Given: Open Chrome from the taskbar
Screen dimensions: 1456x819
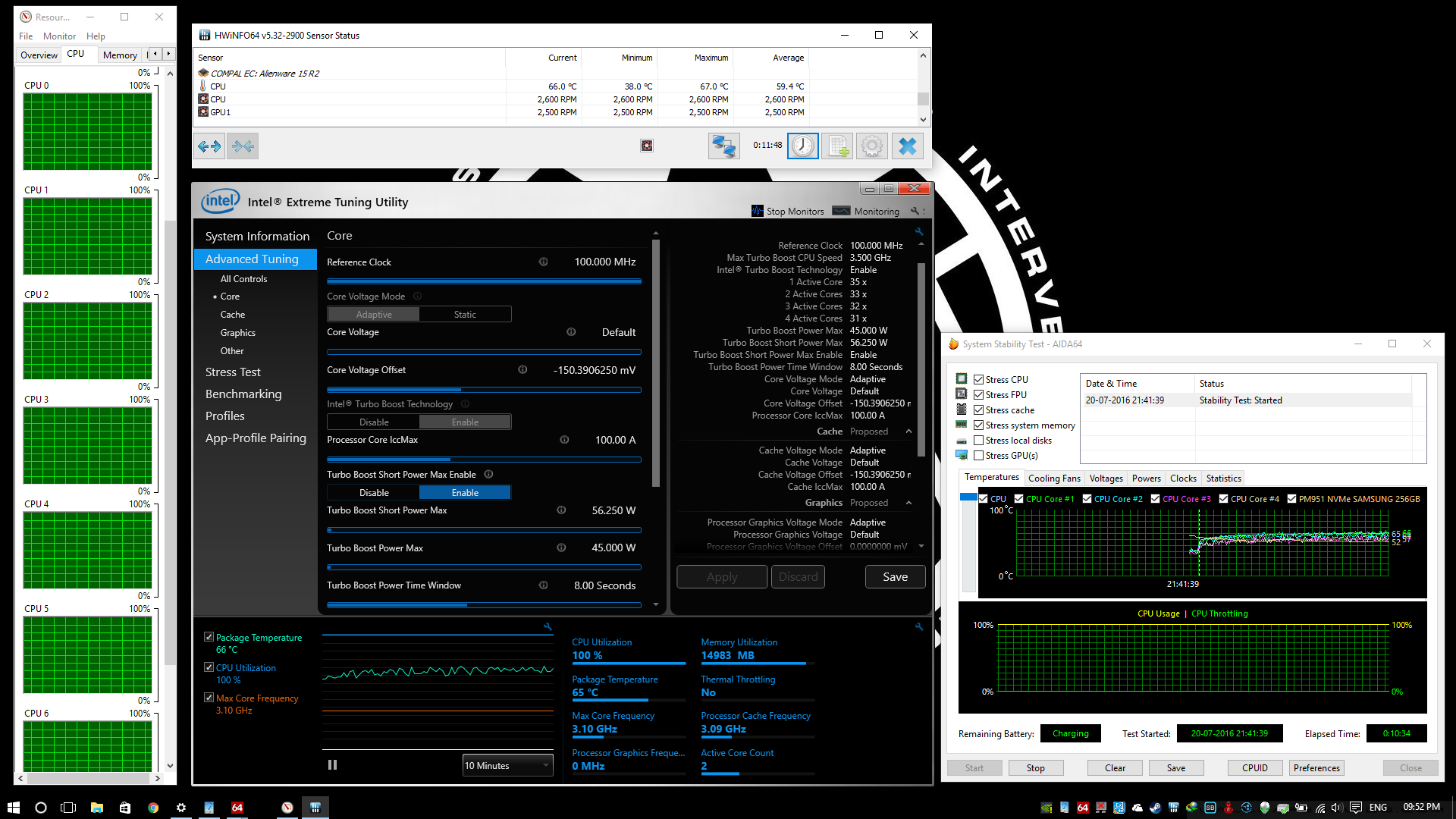Looking at the screenshot, I should click(x=153, y=808).
